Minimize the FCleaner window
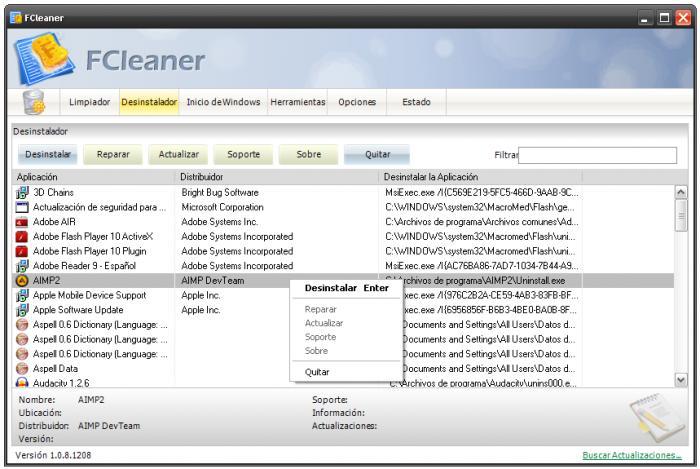The image size is (700, 469). [x=644, y=18]
